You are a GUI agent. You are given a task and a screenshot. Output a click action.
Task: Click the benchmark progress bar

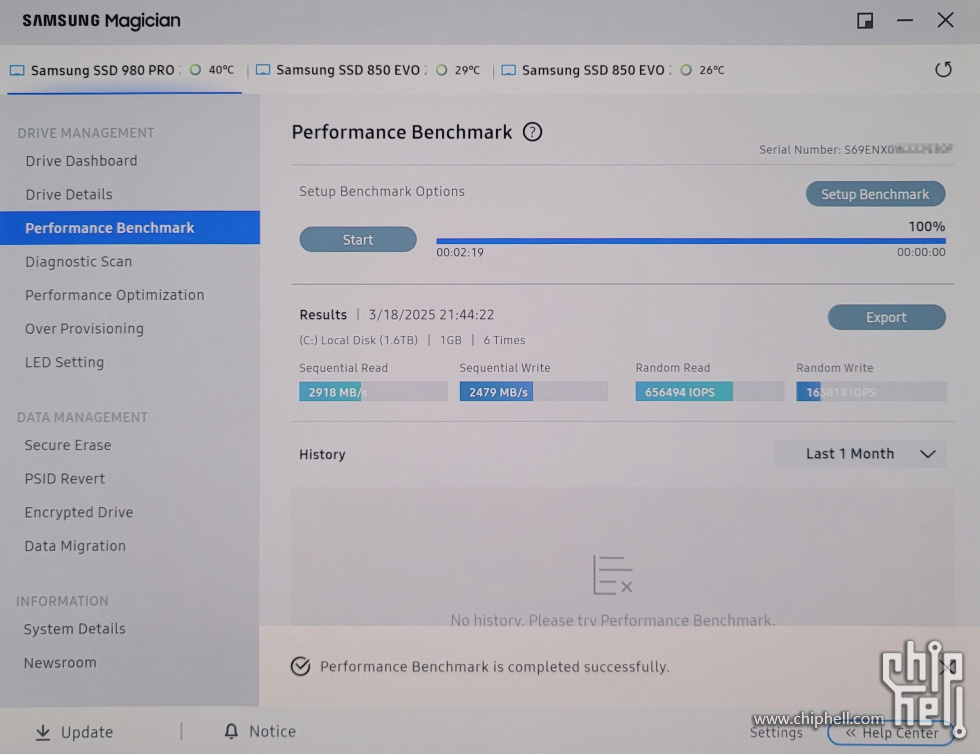tap(691, 241)
